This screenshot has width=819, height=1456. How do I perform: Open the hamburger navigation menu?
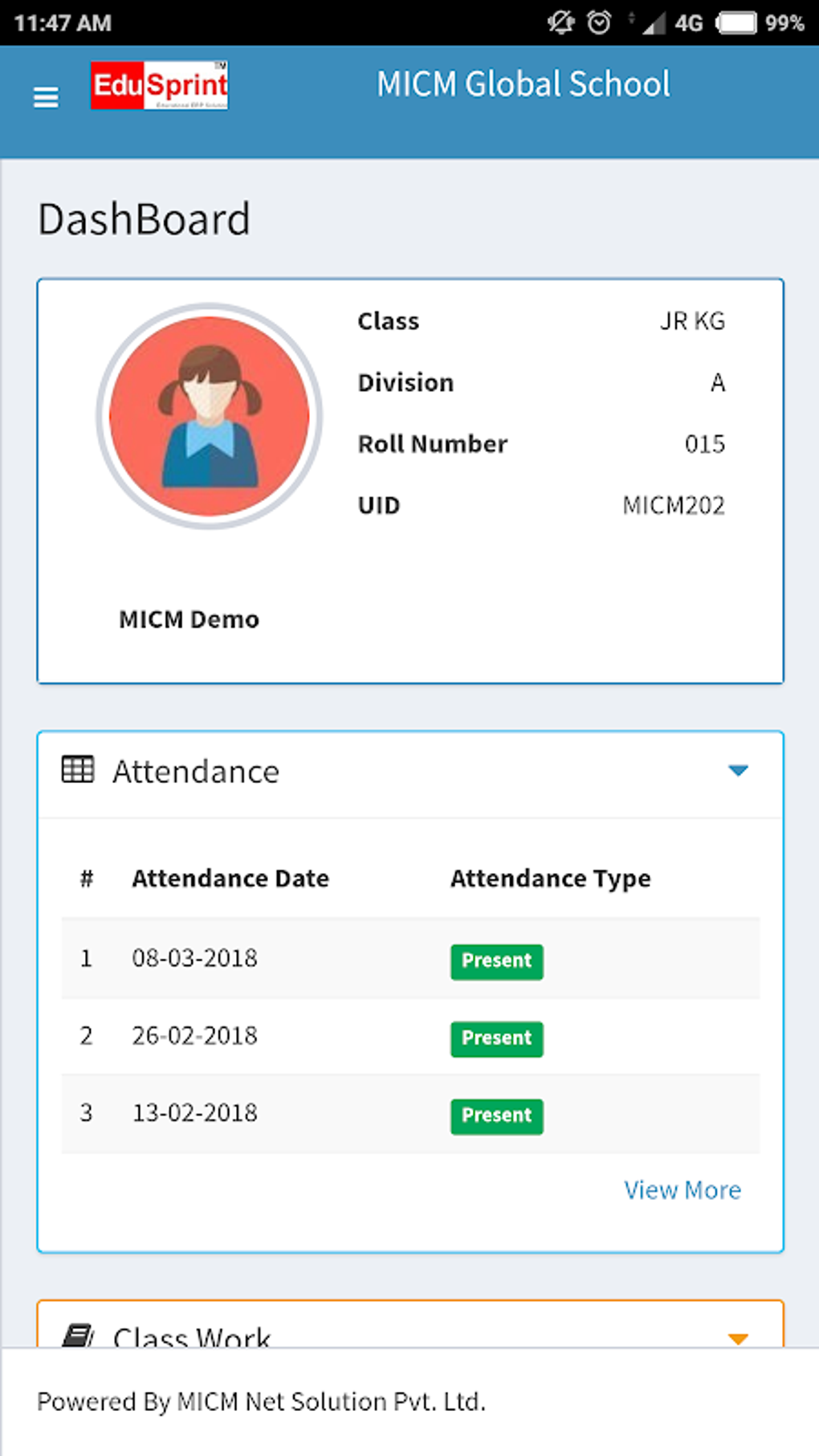46,97
